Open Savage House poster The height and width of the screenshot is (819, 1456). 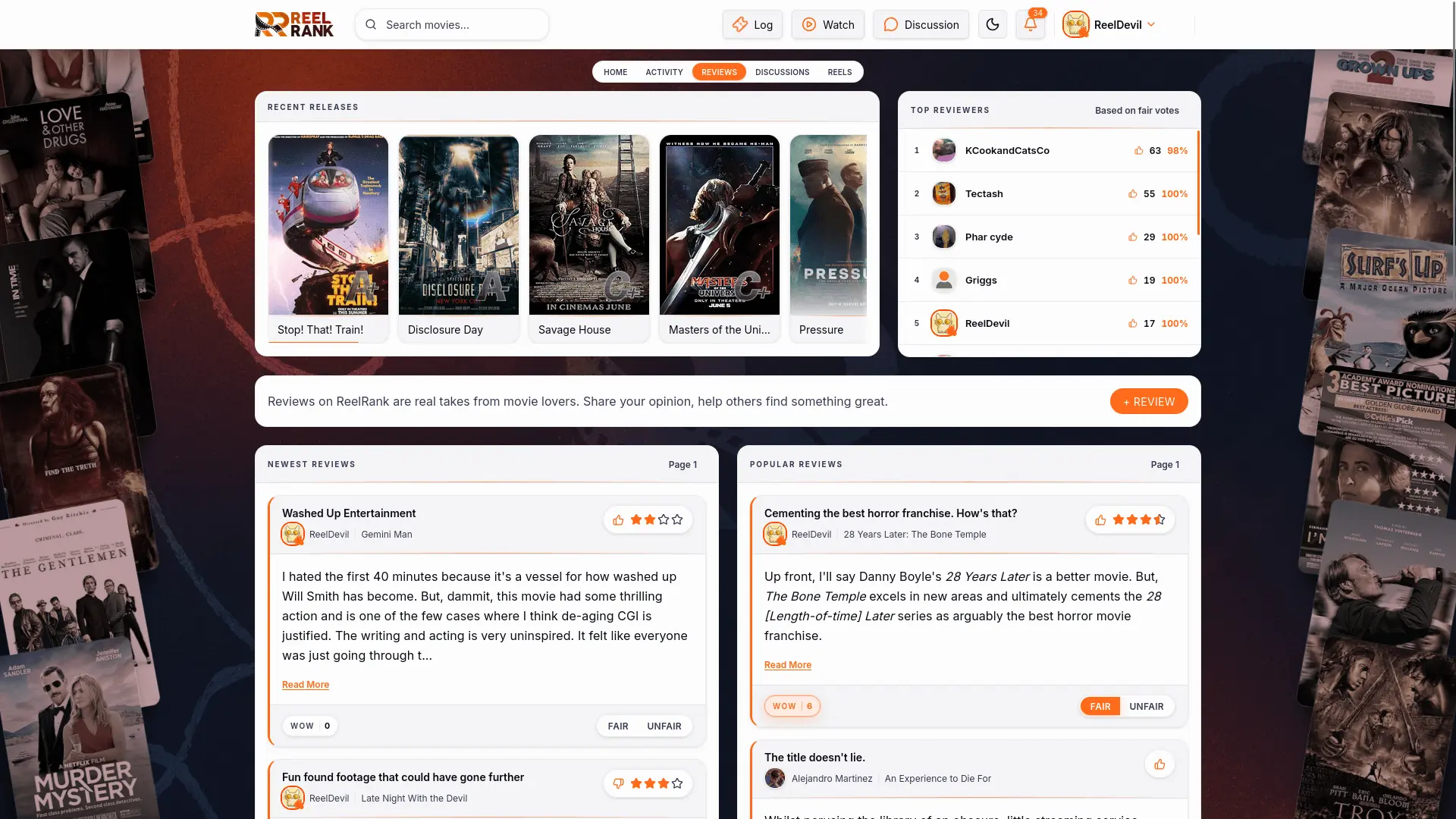coord(589,225)
